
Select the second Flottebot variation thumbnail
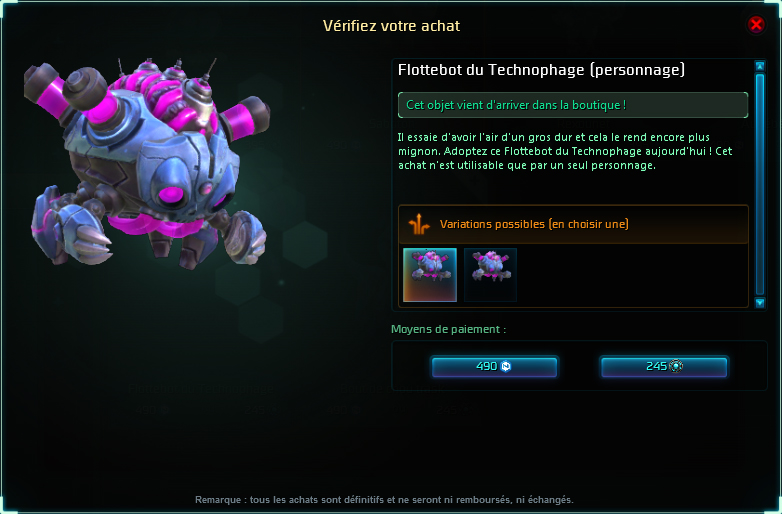pos(490,275)
